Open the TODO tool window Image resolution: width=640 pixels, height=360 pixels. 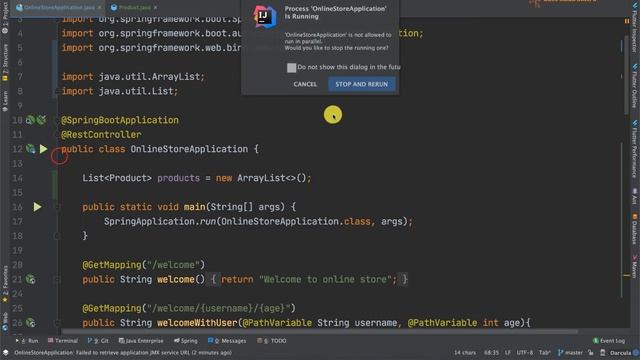[x=272, y=340]
